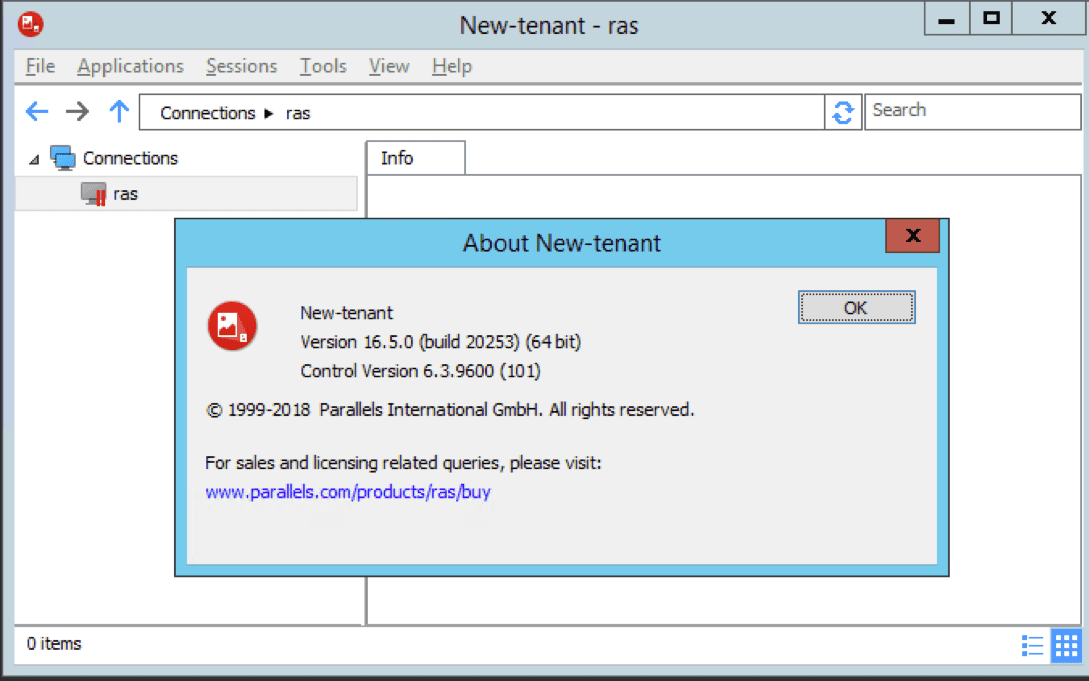Open the Applications menu
This screenshot has width=1089, height=681.
pyautogui.click(x=131, y=66)
